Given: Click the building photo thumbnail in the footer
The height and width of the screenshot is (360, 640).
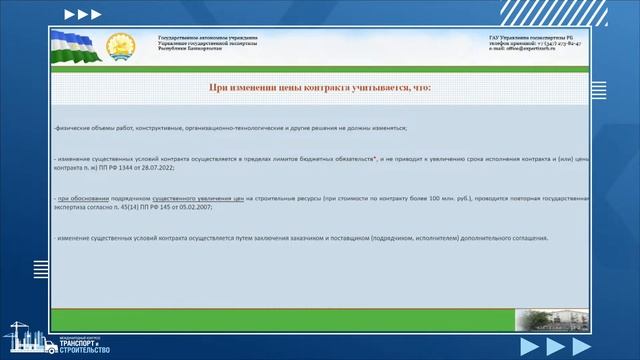Looking at the screenshot, I should coord(552,320).
